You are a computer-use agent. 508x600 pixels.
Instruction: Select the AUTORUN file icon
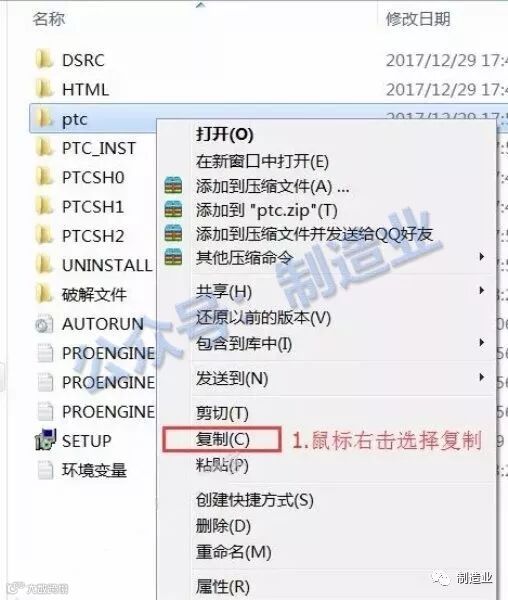coord(44,324)
